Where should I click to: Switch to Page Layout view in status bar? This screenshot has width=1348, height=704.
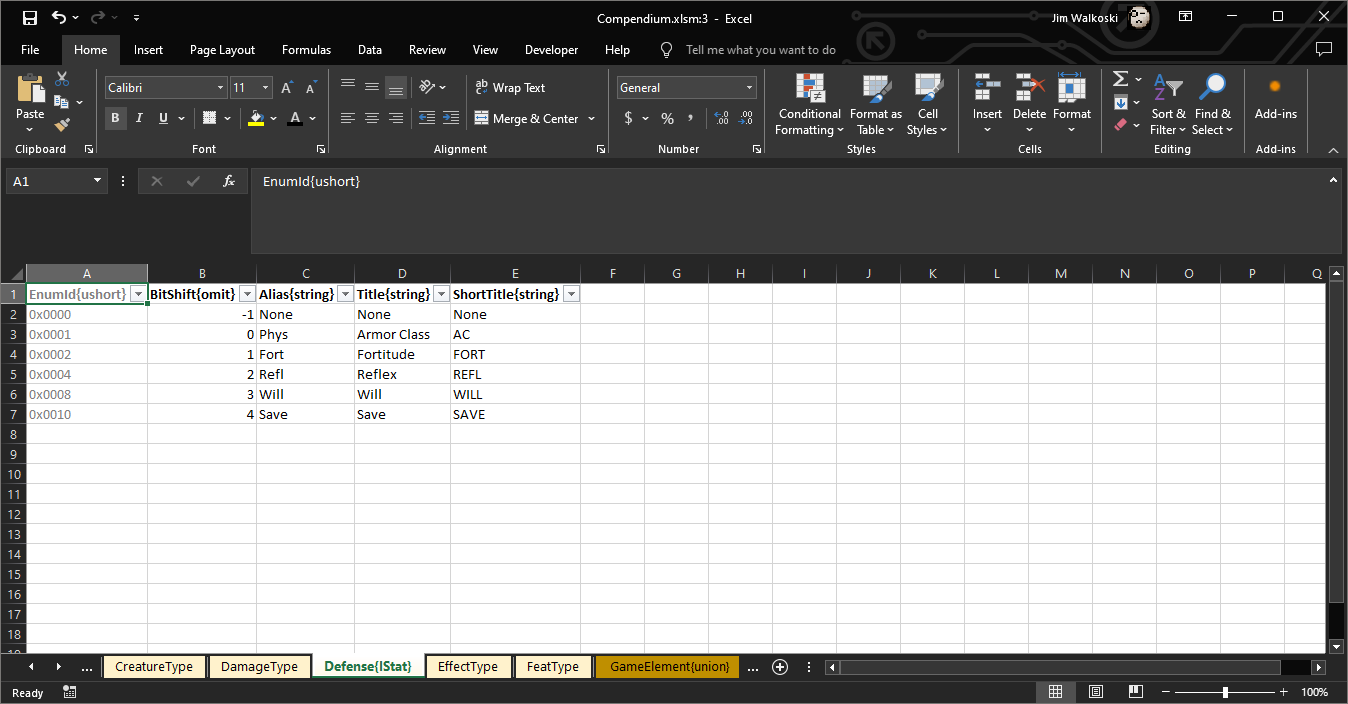[1095, 692]
